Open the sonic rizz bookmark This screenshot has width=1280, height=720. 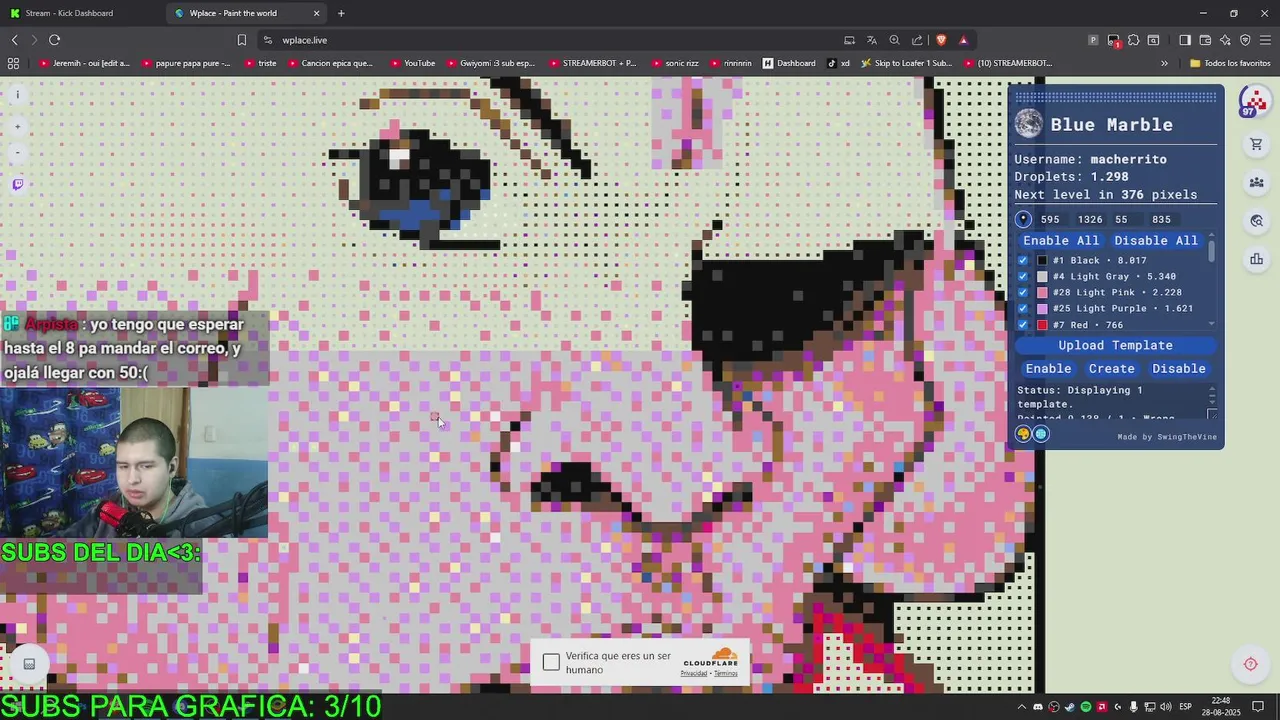click(674, 63)
